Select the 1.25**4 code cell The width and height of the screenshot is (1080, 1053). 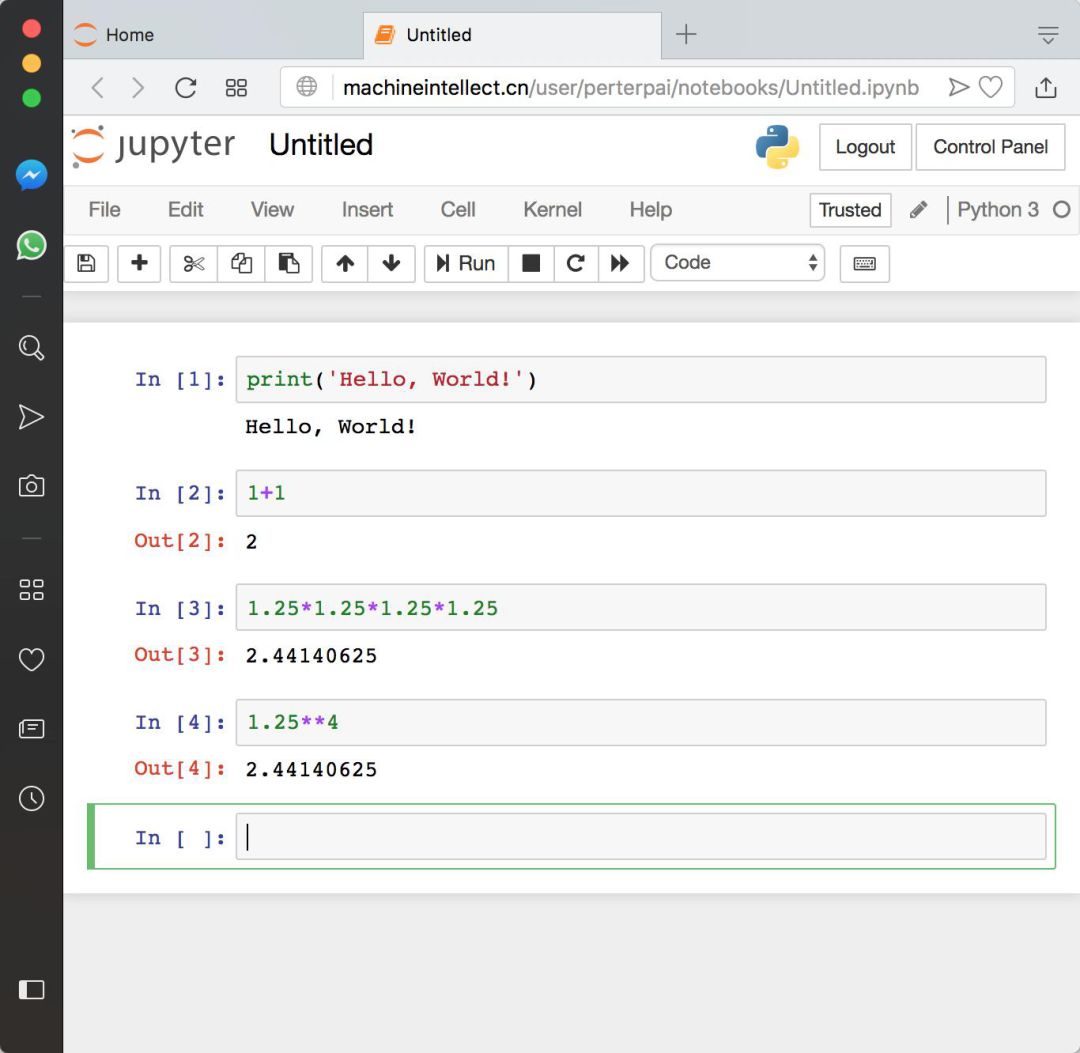click(x=641, y=722)
